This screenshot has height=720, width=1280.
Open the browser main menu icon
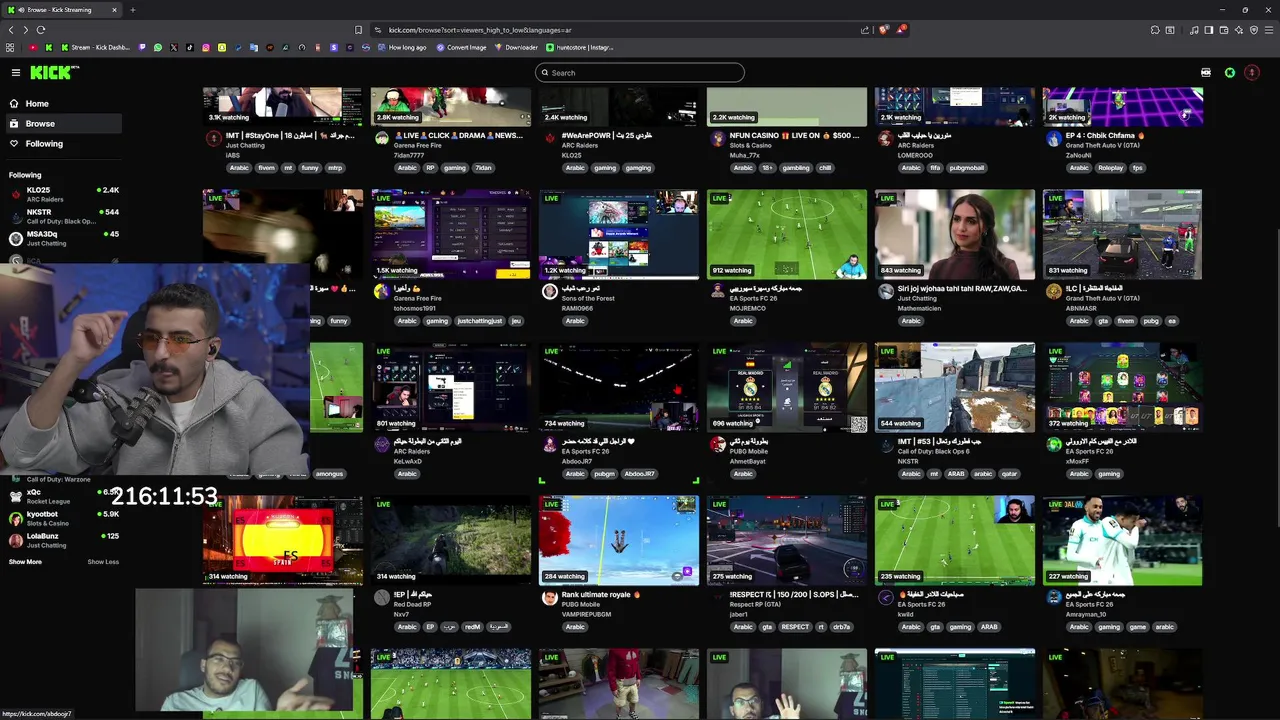1269,30
